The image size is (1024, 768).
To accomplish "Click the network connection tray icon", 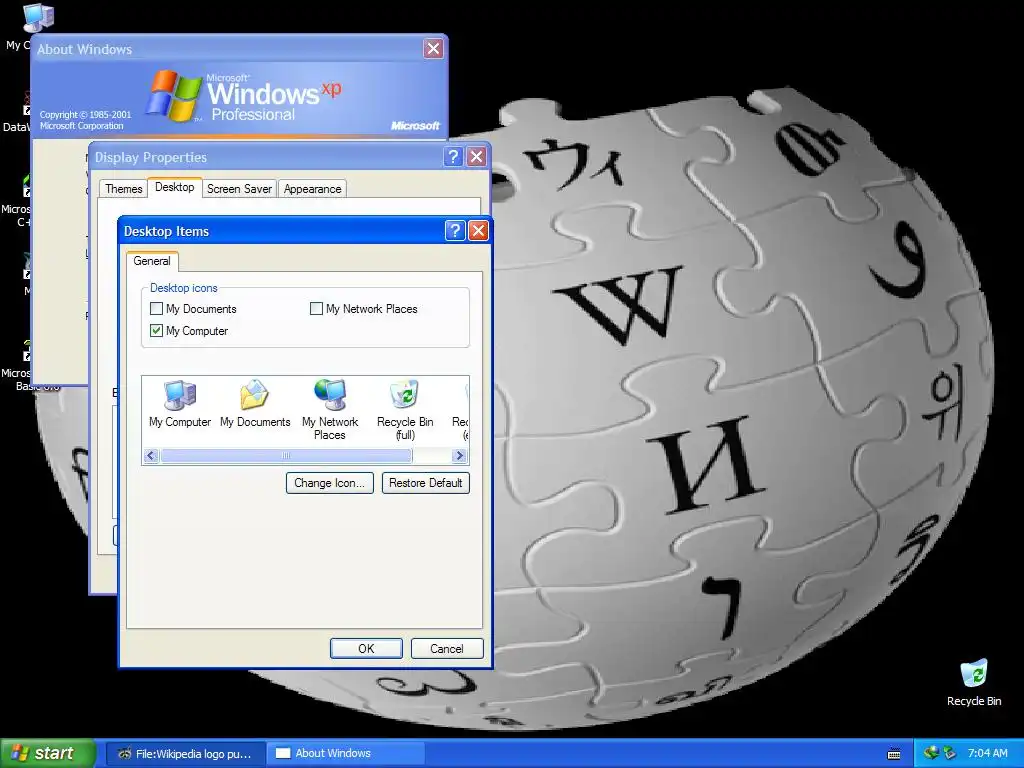I will (931, 753).
